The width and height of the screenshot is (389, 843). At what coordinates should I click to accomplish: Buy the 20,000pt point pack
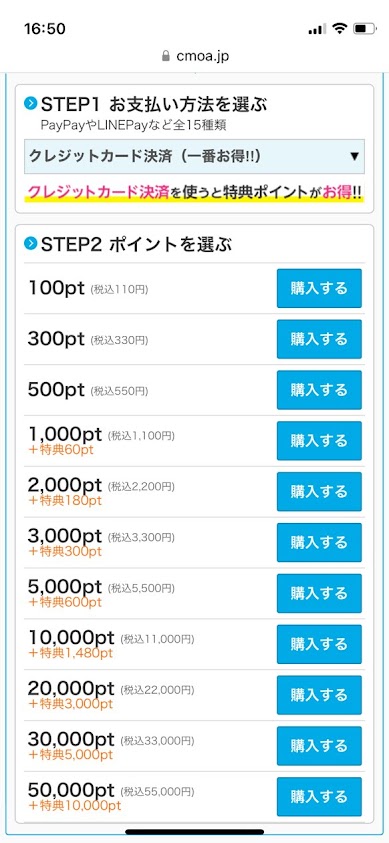click(319, 695)
